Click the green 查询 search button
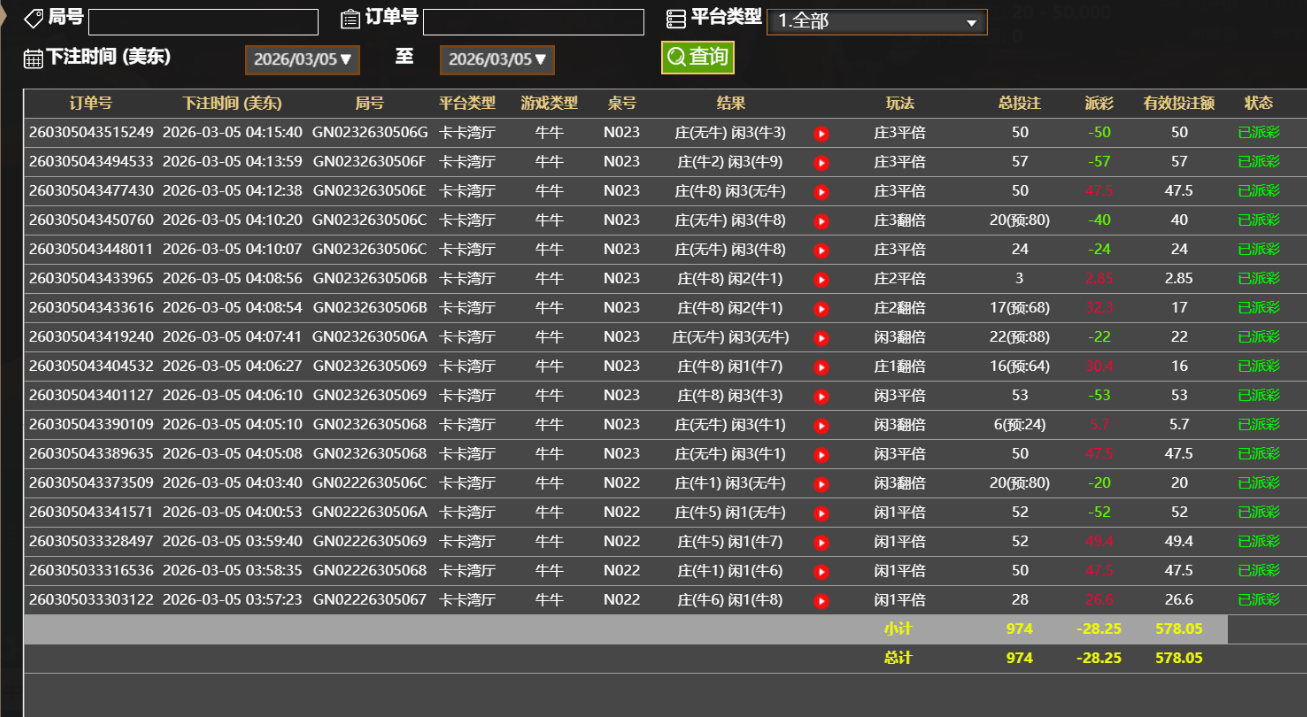Image resolution: width=1307 pixels, height=717 pixels. [x=697, y=57]
